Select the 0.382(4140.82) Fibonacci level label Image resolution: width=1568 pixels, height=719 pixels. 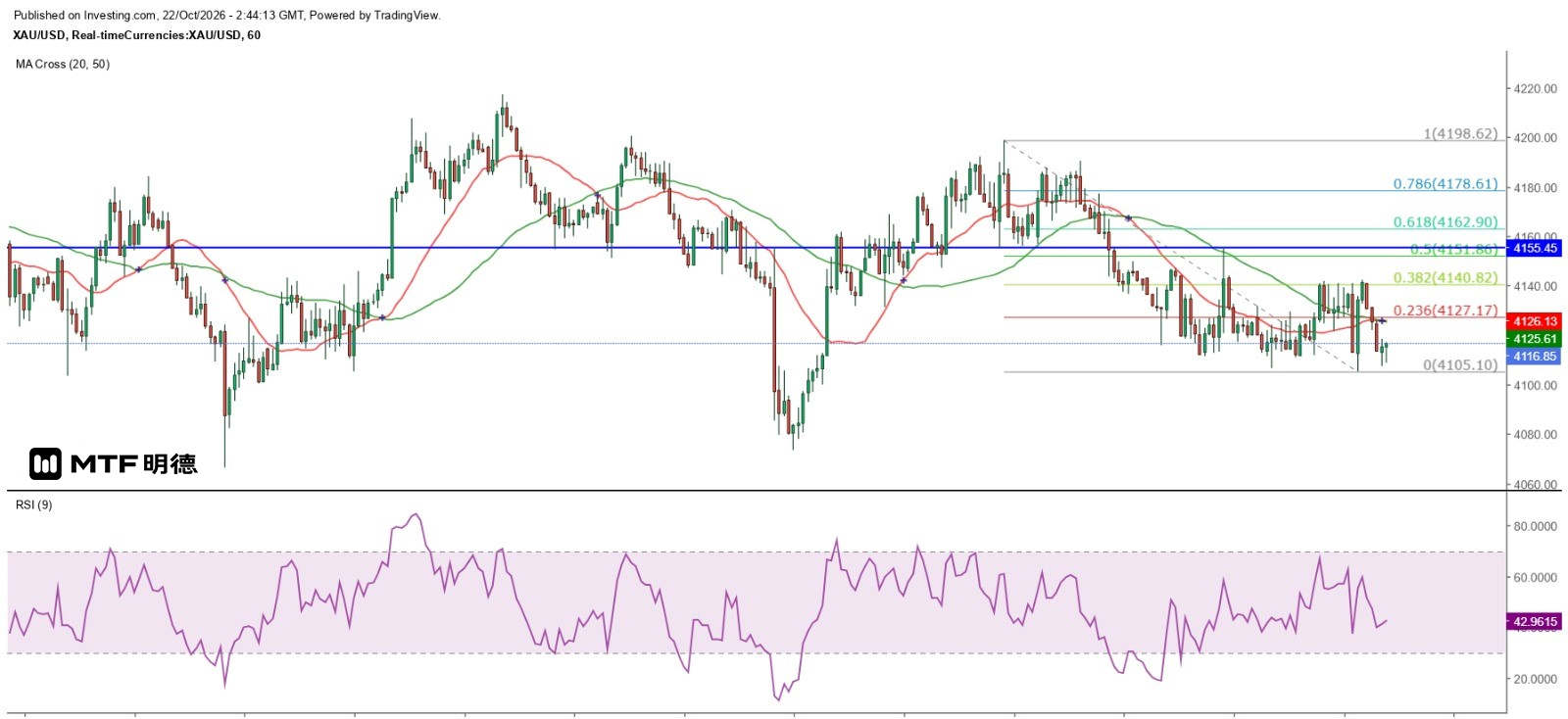(1445, 277)
